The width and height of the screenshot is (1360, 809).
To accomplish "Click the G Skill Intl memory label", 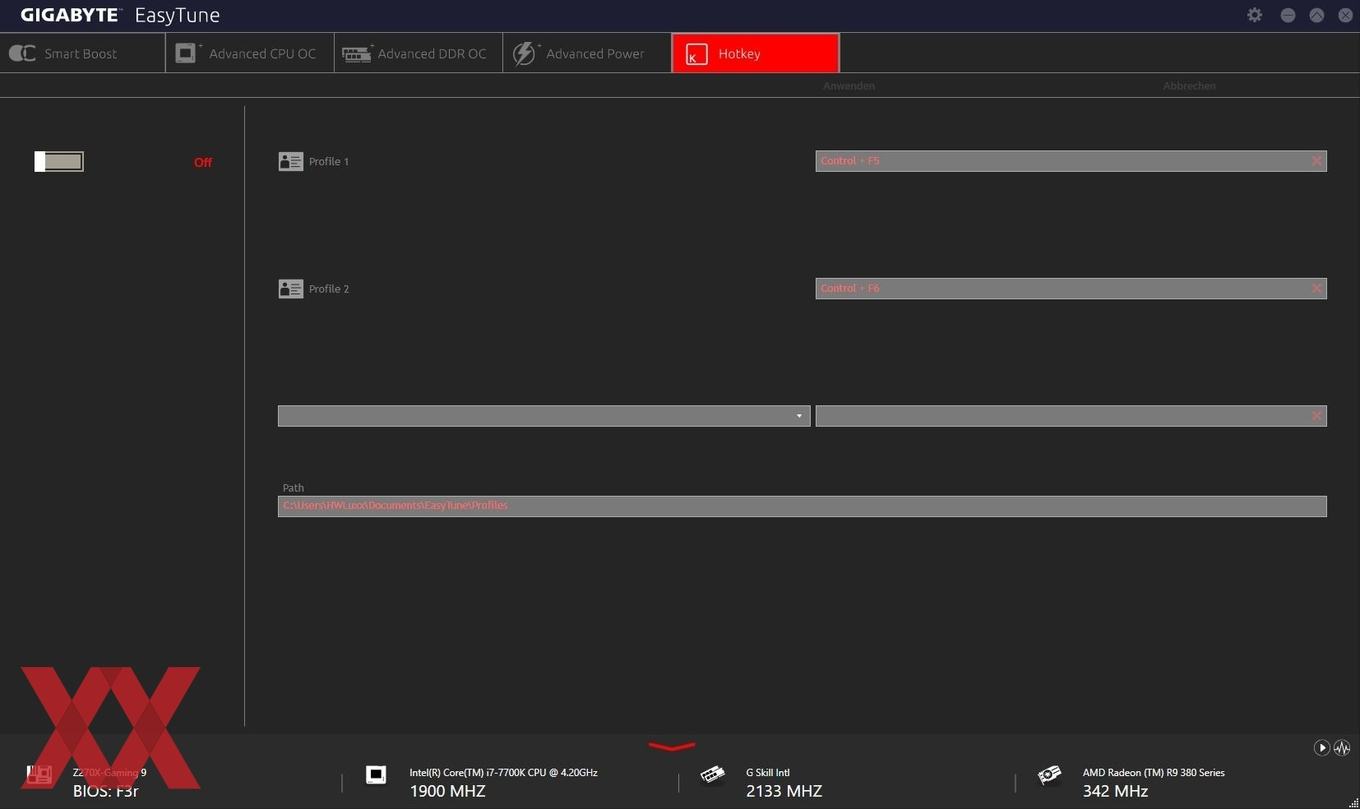I will [768, 772].
